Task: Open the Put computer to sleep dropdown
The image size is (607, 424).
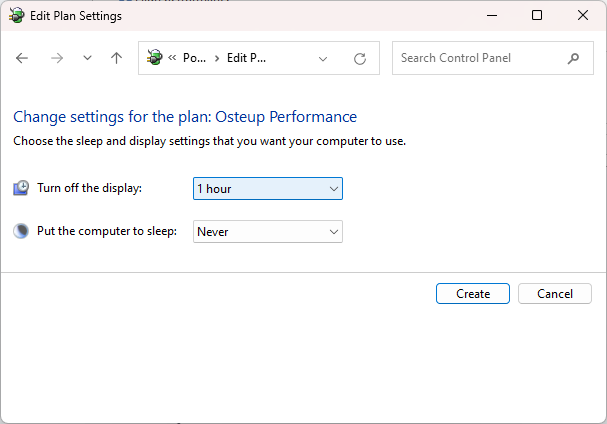Action: point(268,231)
